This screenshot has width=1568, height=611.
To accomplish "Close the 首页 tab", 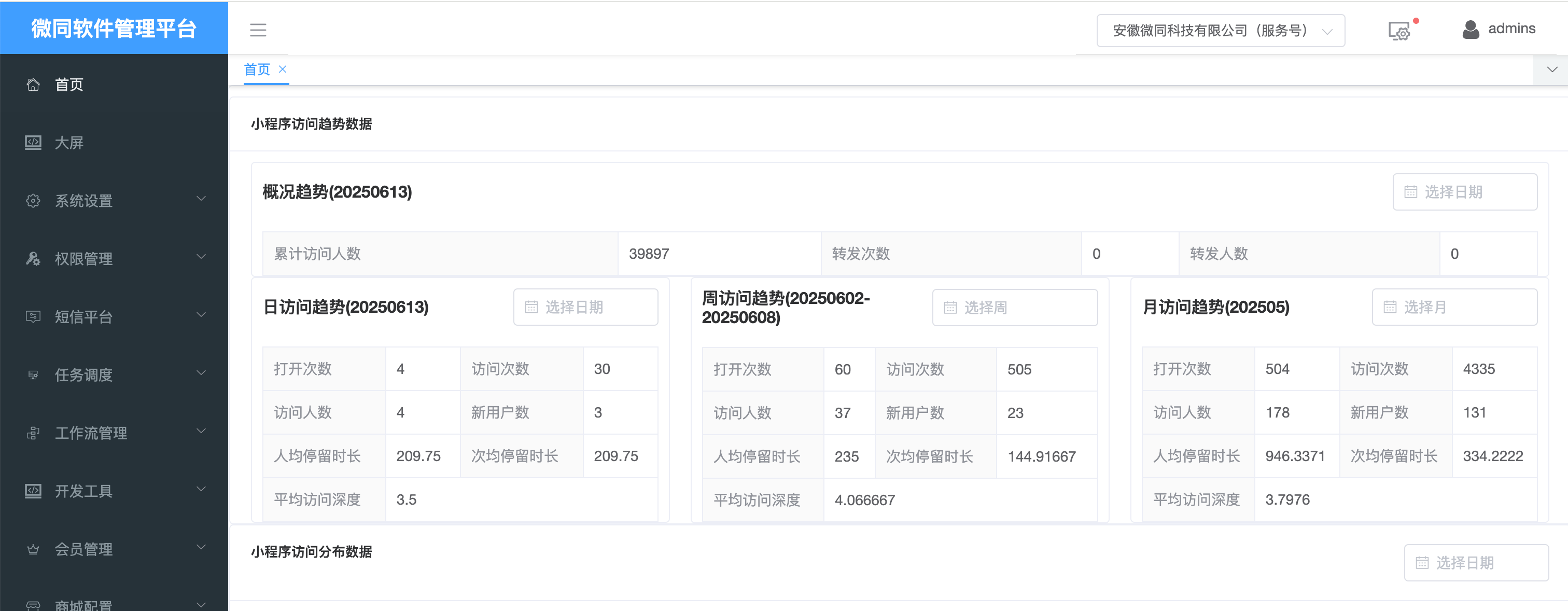I will click(x=282, y=69).
